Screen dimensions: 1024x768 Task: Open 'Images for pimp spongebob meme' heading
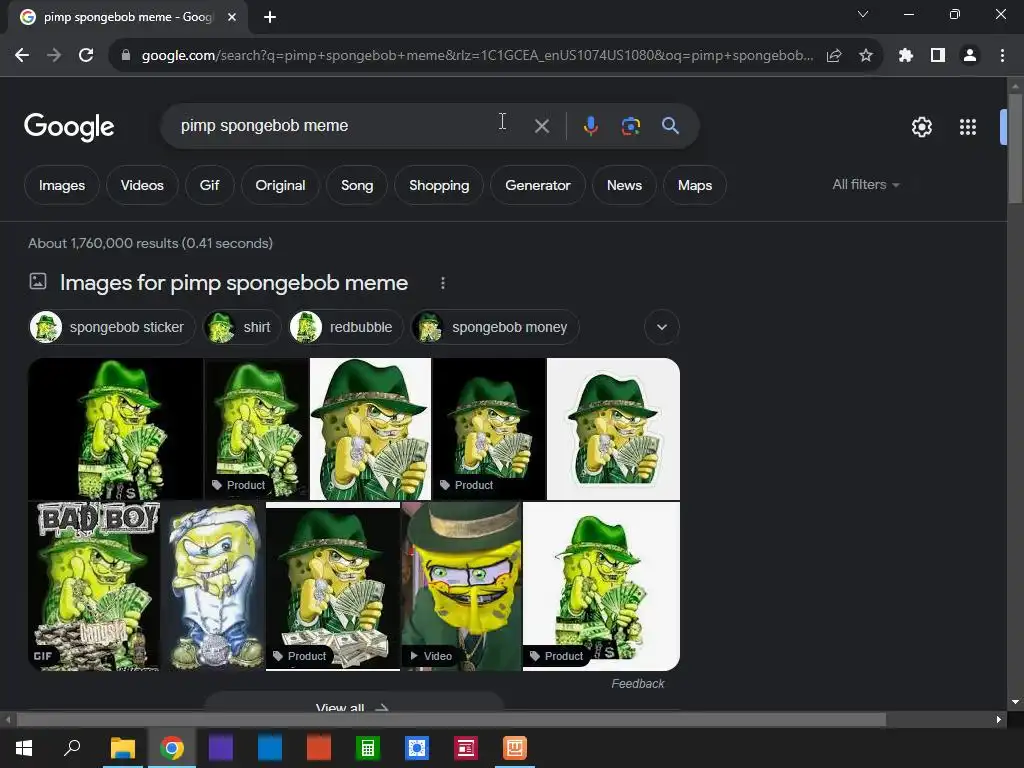(234, 283)
